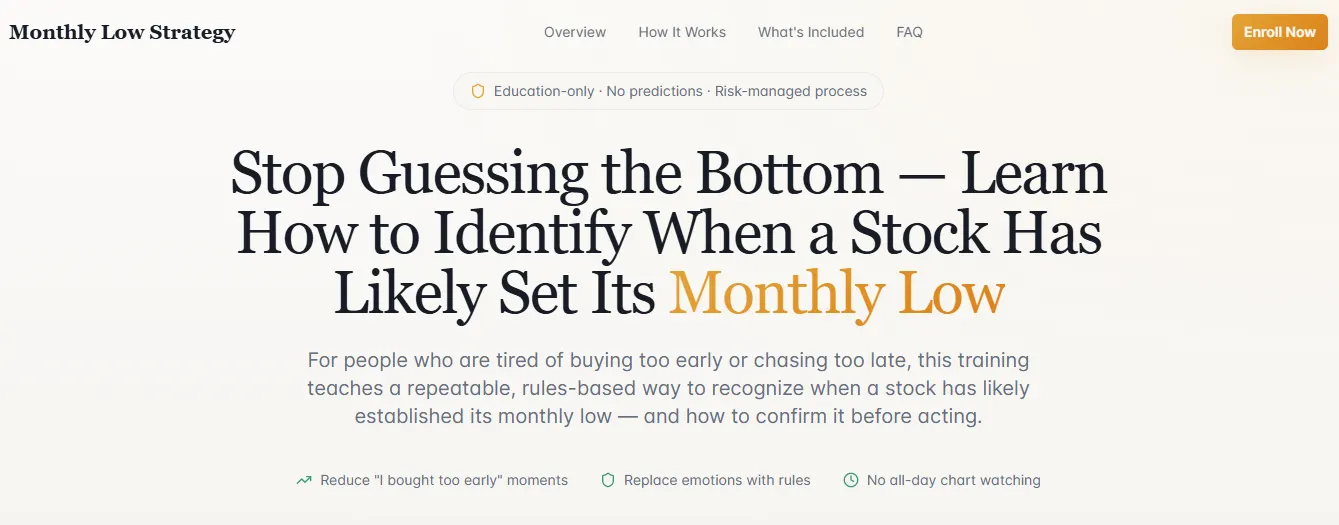Click the Replace emotions with rules text
Viewport: 1339px width, 525px height.
coord(717,481)
